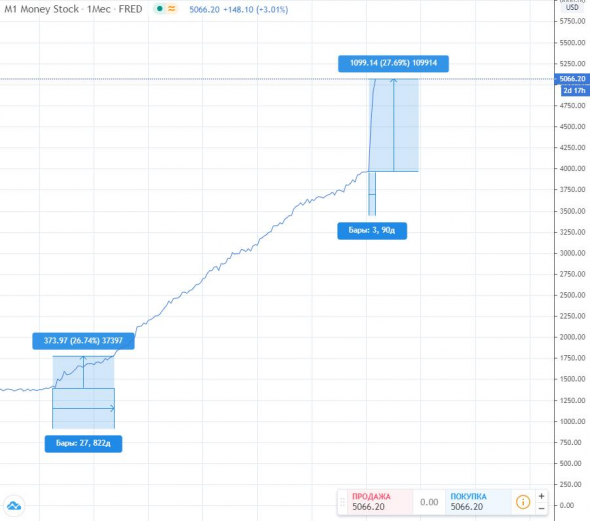Viewport: 590px width, 521px height.
Task: Click the M1 Money Stock symbol title
Action: [x=41, y=9]
